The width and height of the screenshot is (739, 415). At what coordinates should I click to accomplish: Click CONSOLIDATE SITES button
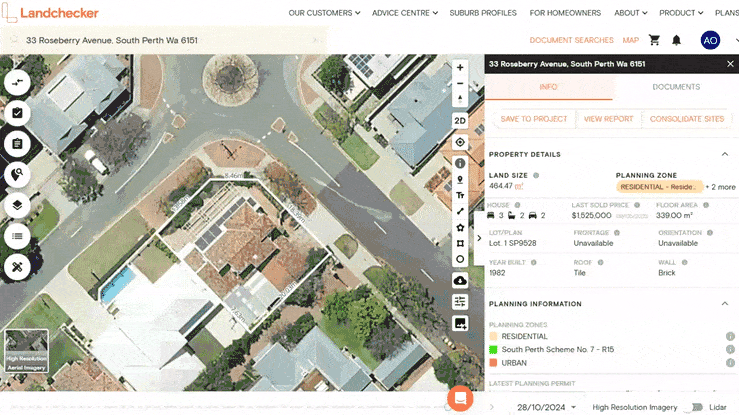pos(687,119)
